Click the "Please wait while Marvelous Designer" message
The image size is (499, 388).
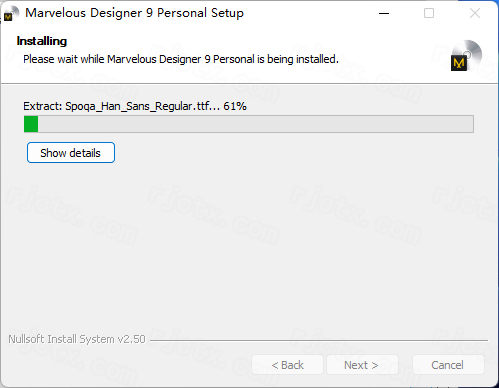(x=181, y=59)
